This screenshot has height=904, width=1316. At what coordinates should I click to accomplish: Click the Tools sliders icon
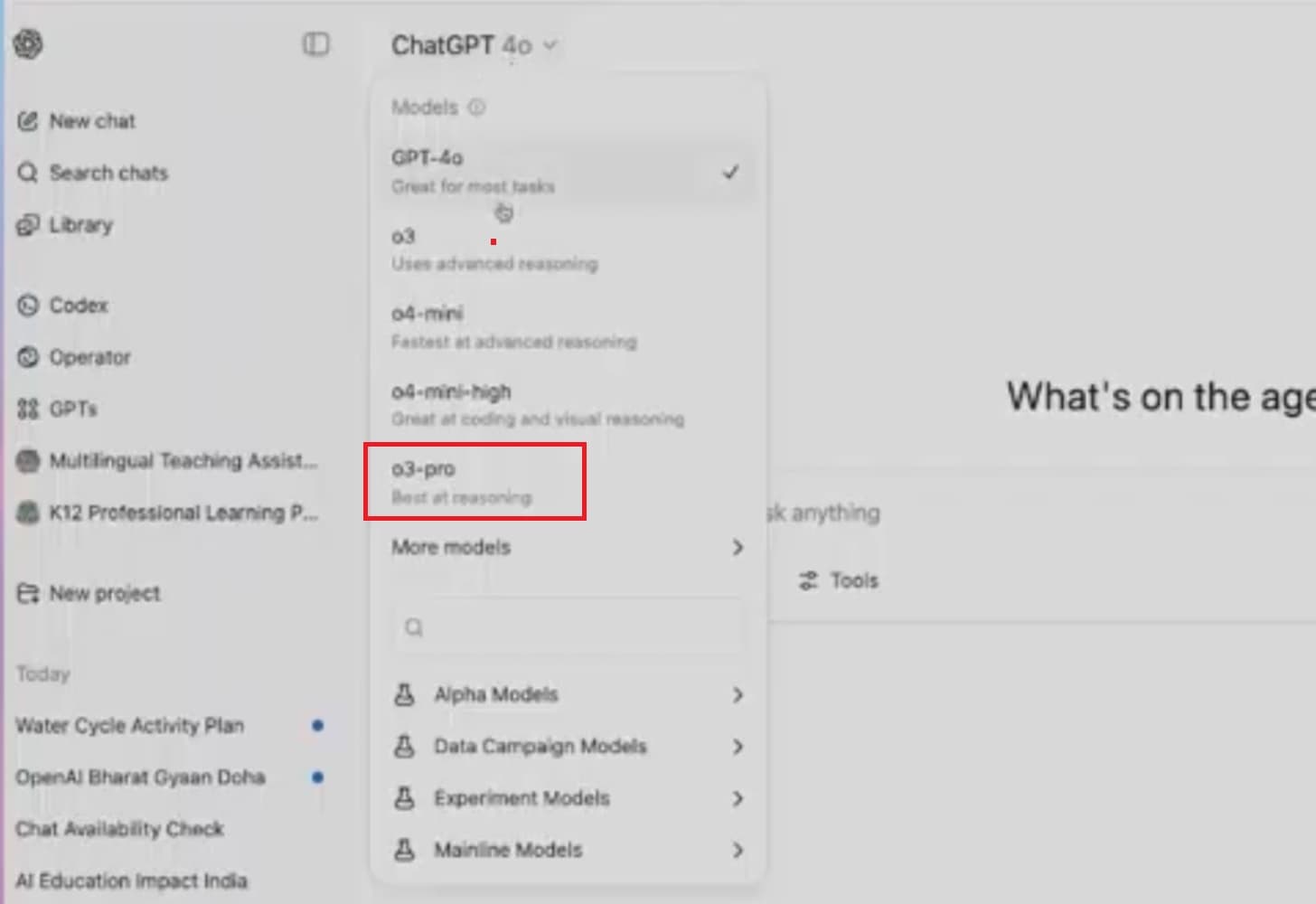click(808, 580)
